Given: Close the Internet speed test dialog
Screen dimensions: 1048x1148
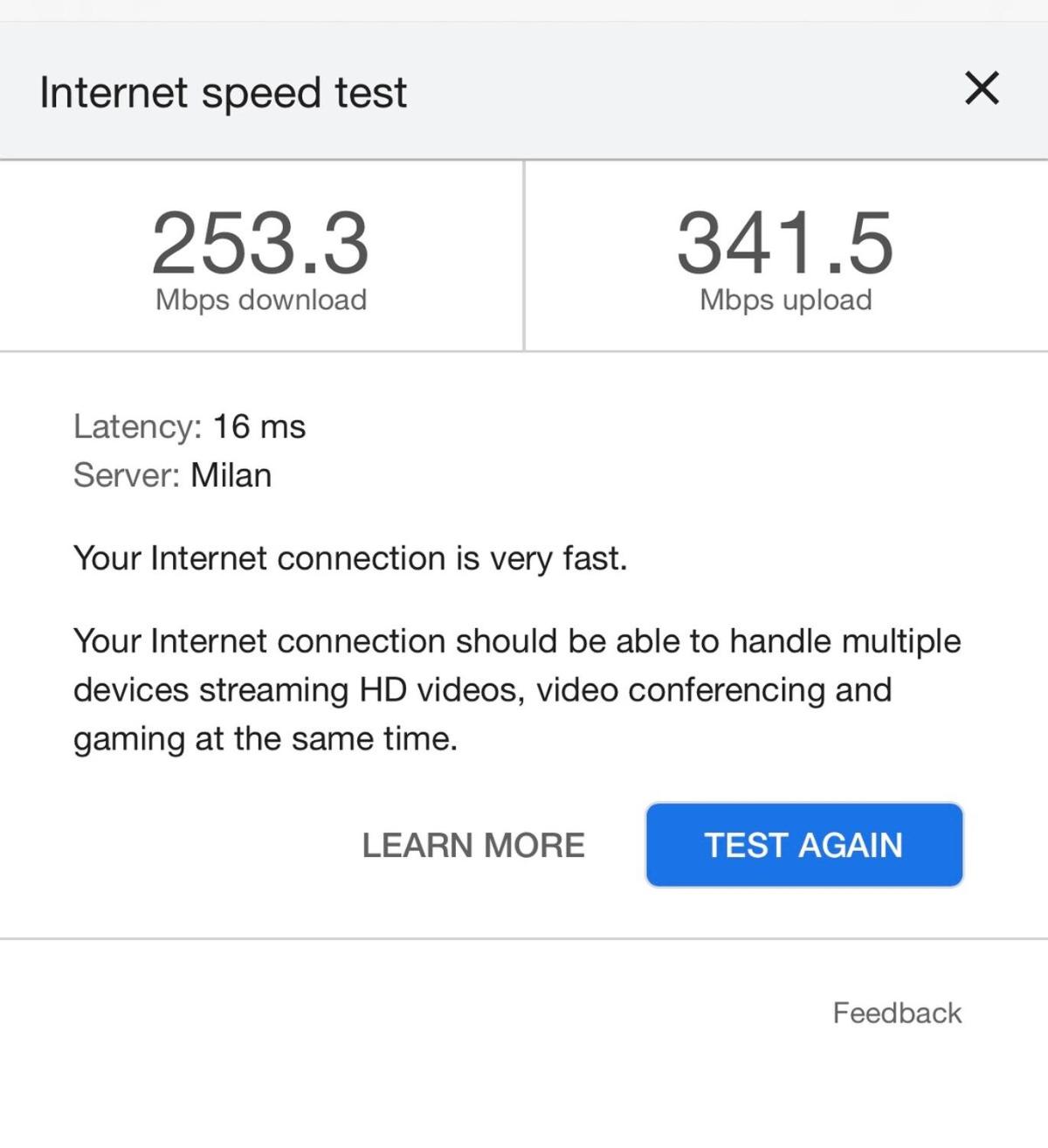Looking at the screenshot, I should point(982,88).
